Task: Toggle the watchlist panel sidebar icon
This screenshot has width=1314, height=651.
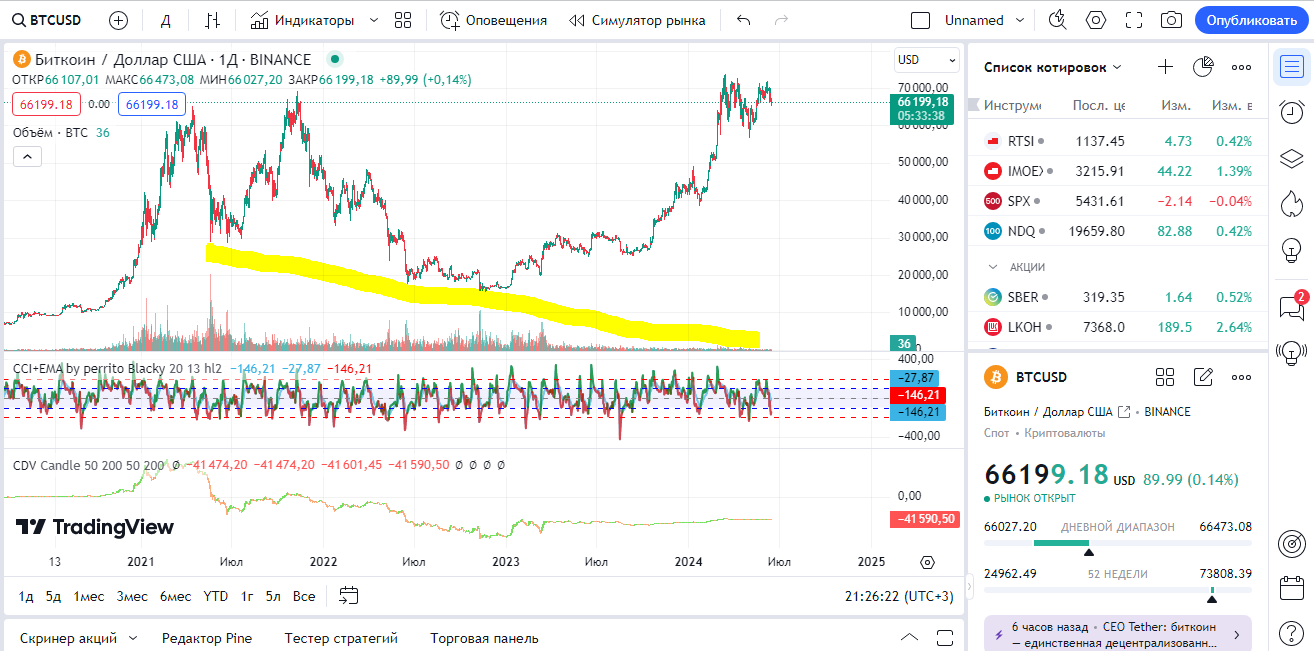Action: [x=1292, y=67]
